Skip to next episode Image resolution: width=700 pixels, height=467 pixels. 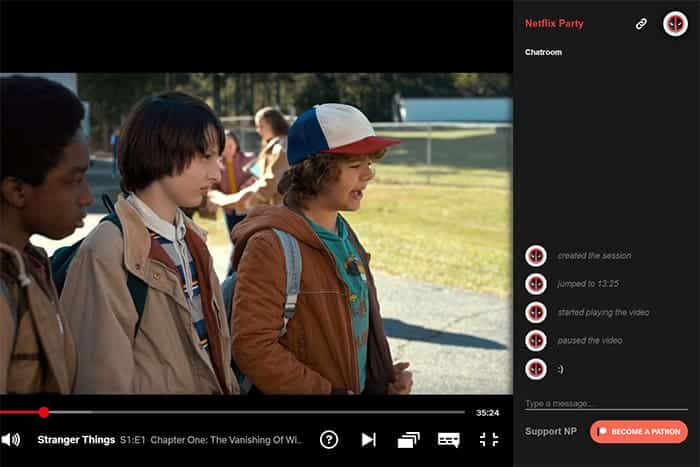click(368, 440)
